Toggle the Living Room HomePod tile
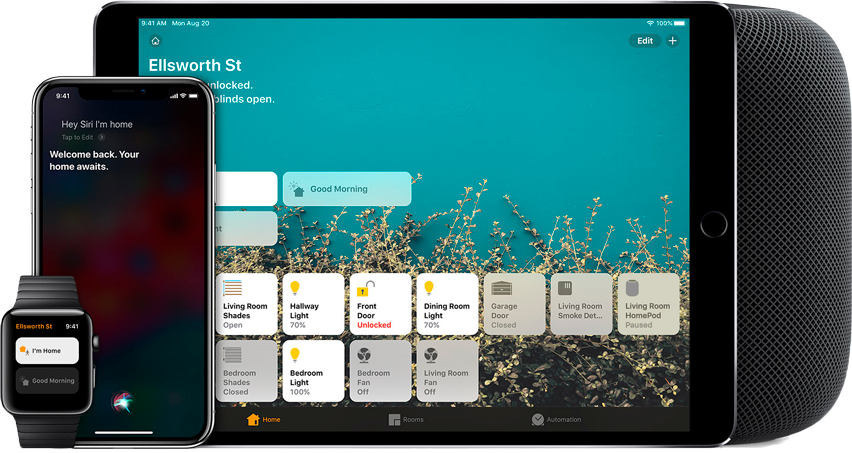The height and width of the screenshot is (453, 852). 648,304
